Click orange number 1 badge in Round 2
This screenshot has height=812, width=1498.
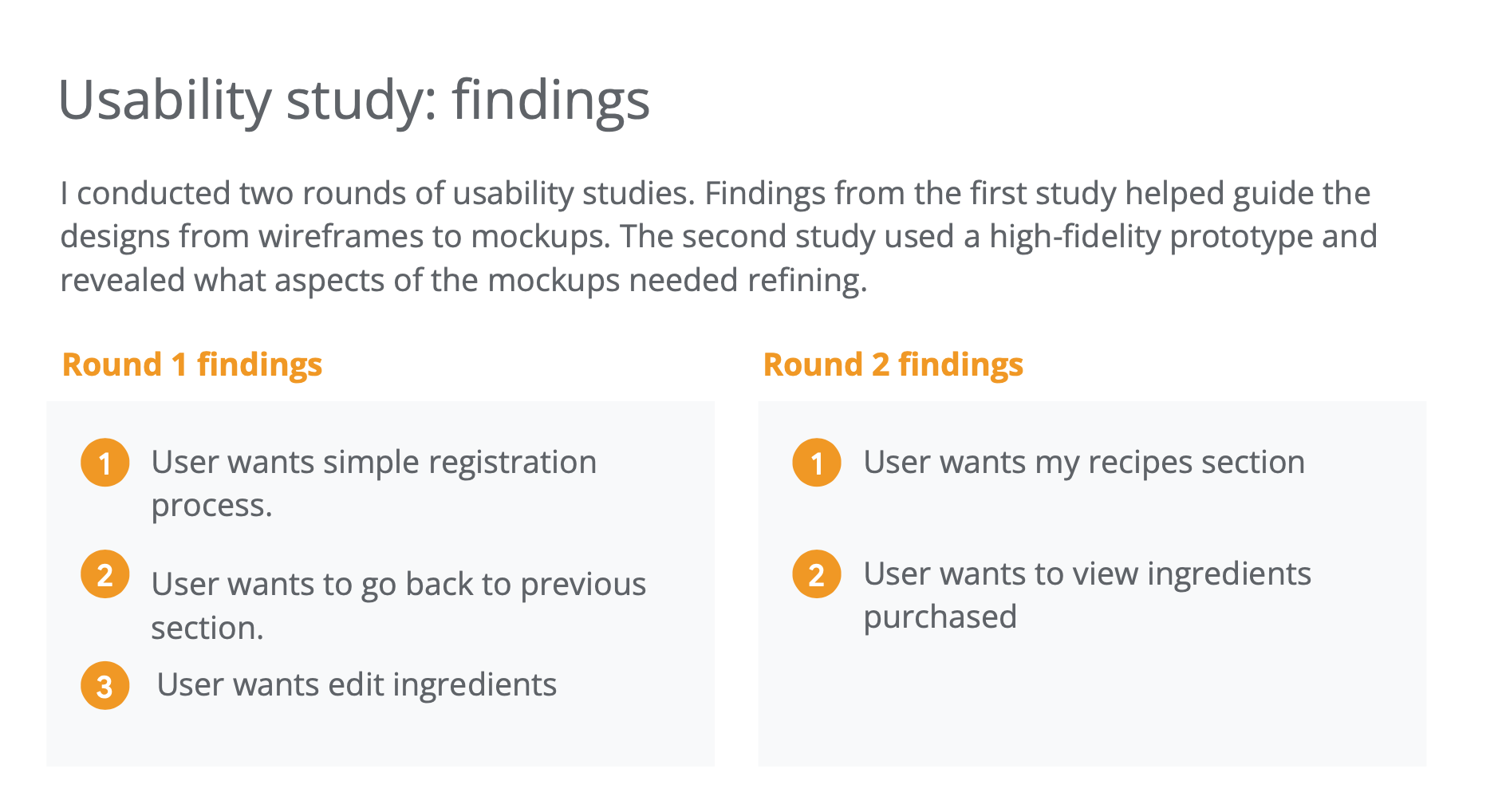816,463
